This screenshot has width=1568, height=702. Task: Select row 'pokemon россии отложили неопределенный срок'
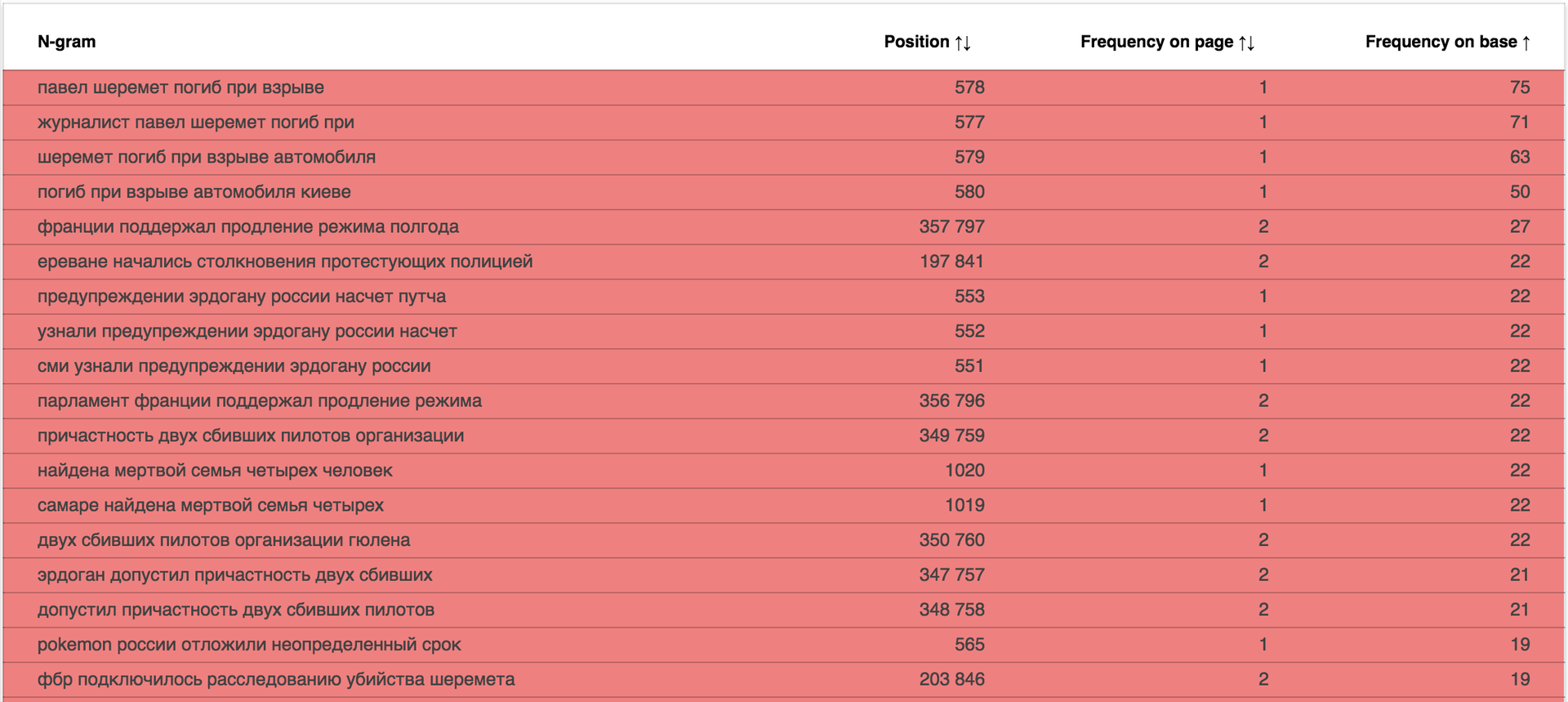[248, 645]
